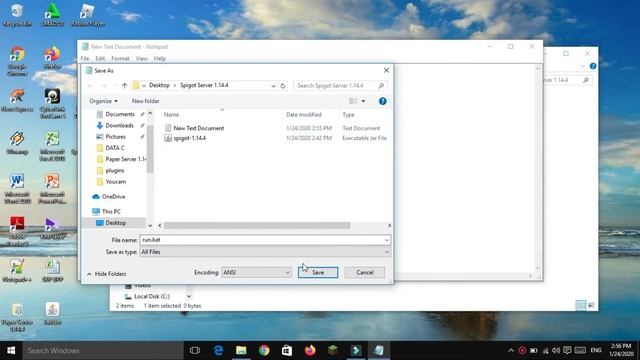Click the change view icon
Screen dimensions: 640x360
[353, 101]
